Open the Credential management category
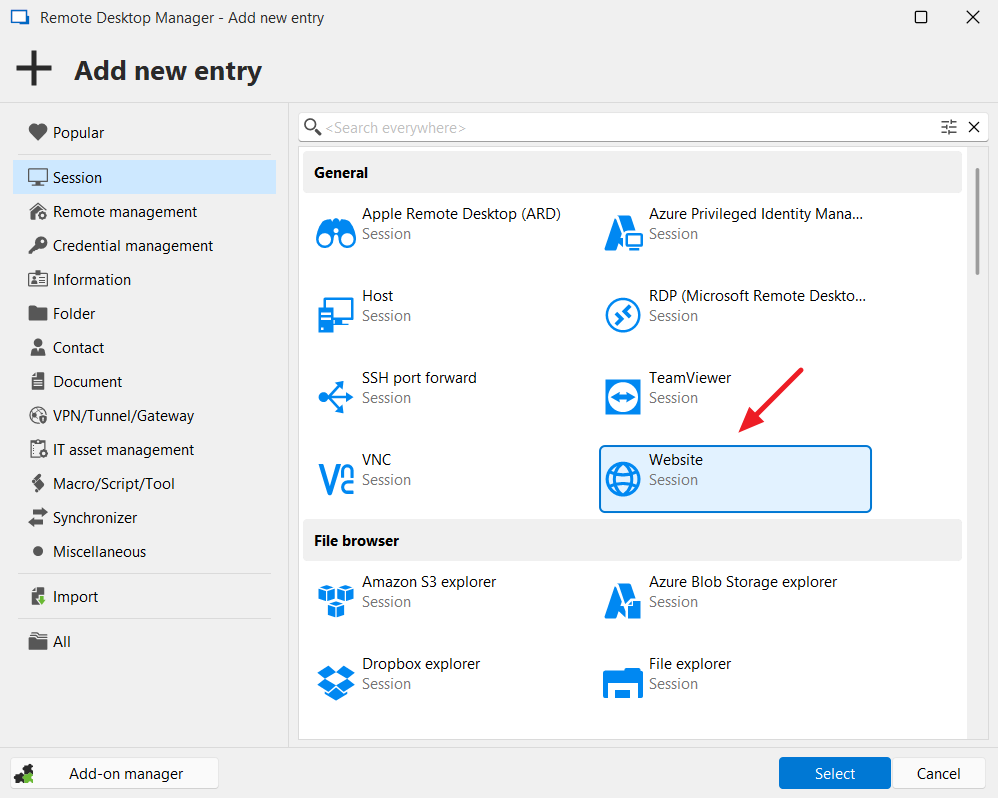 click(x=133, y=246)
